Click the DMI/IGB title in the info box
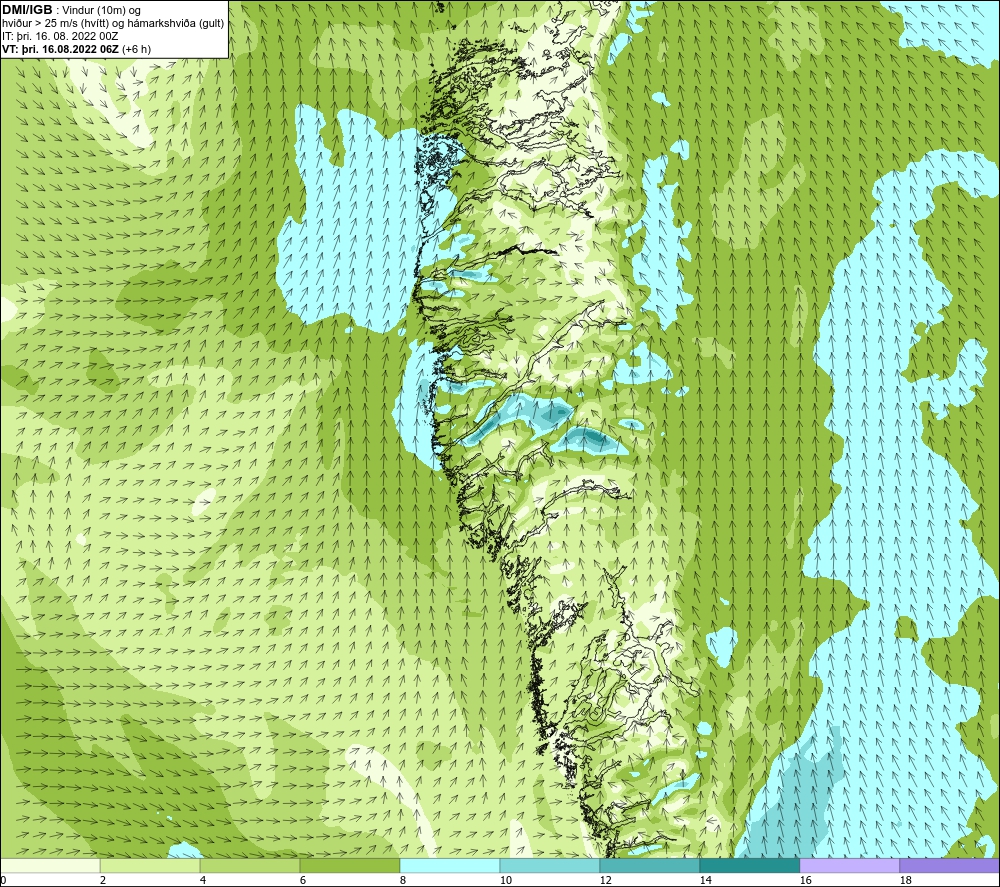This screenshot has height=887, width=1000. pos(27,10)
